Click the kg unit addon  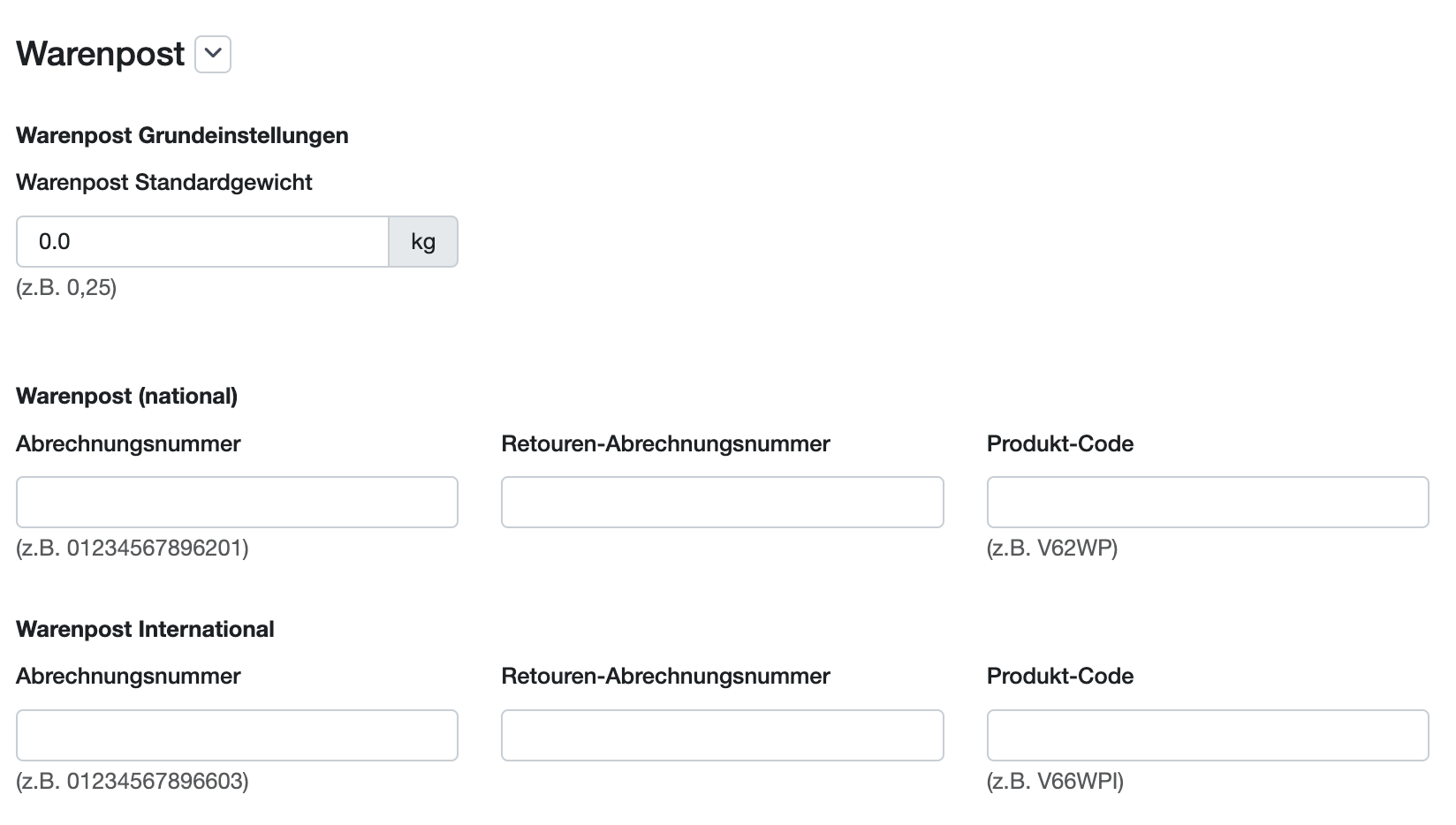(x=423, y=242)
